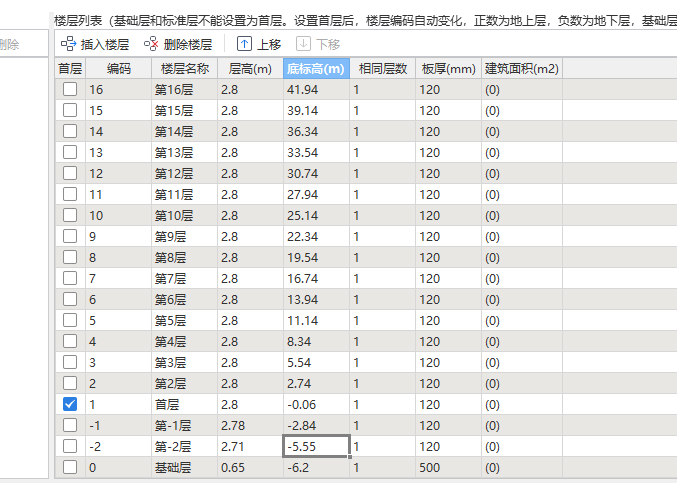The height and width of the screenshot is (483, 677).
Task: Click the floor name cell 第6层
Action: 185,300
